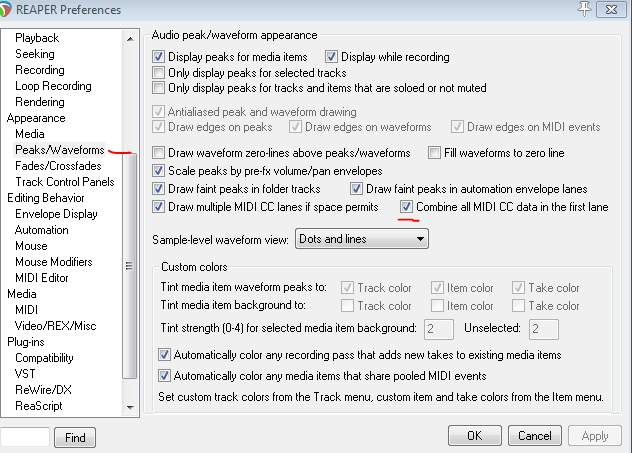Image resolution: width=632 pixels, height=453 pixels.
Task: Click the category list scrollbar thumb
Action: [x=129, y=266]
